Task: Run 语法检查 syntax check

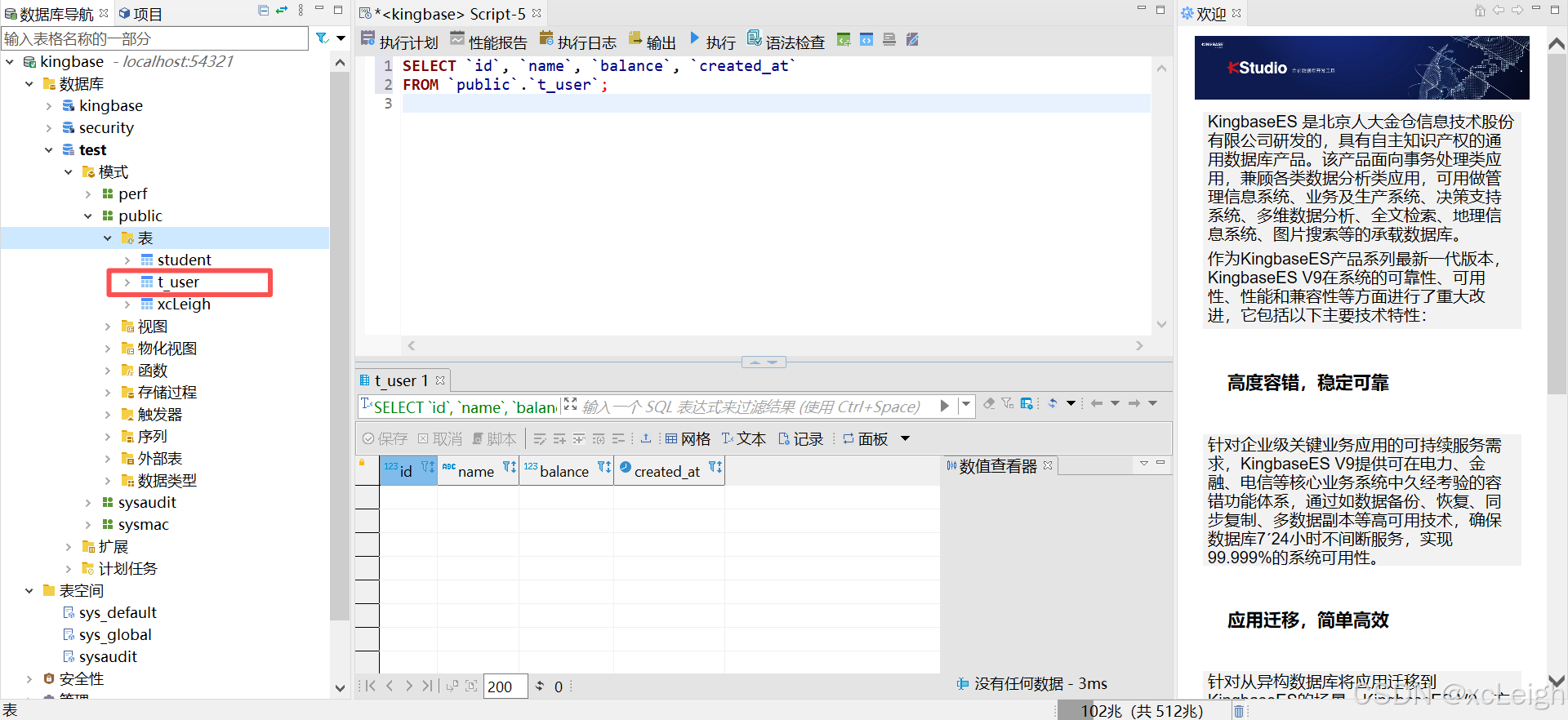Action: pos(786,41)
